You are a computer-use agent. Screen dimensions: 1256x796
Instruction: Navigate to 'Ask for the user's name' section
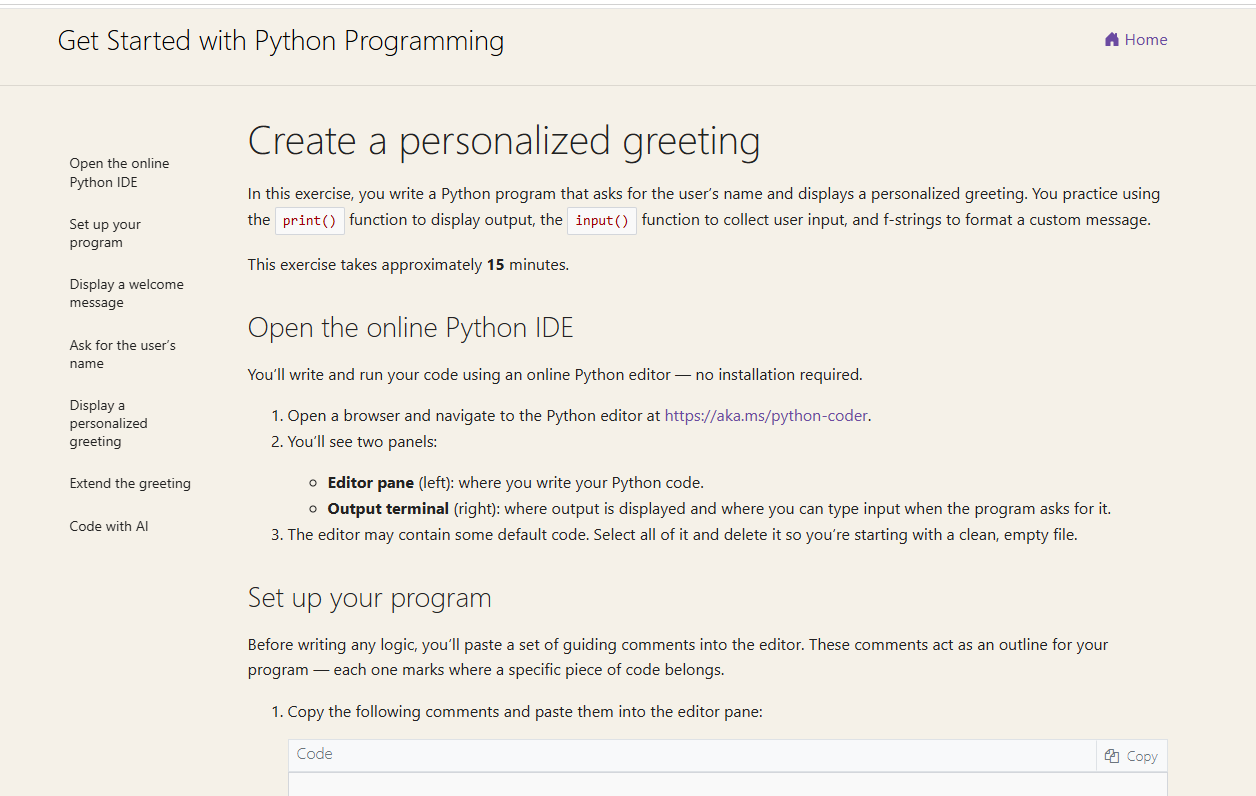(x=123, y=354)
